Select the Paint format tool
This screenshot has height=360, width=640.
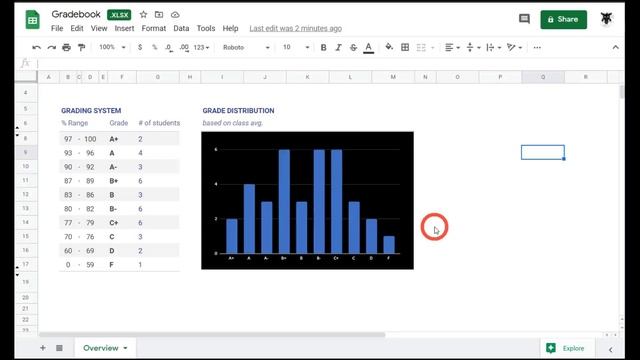(x=82, y=48)
